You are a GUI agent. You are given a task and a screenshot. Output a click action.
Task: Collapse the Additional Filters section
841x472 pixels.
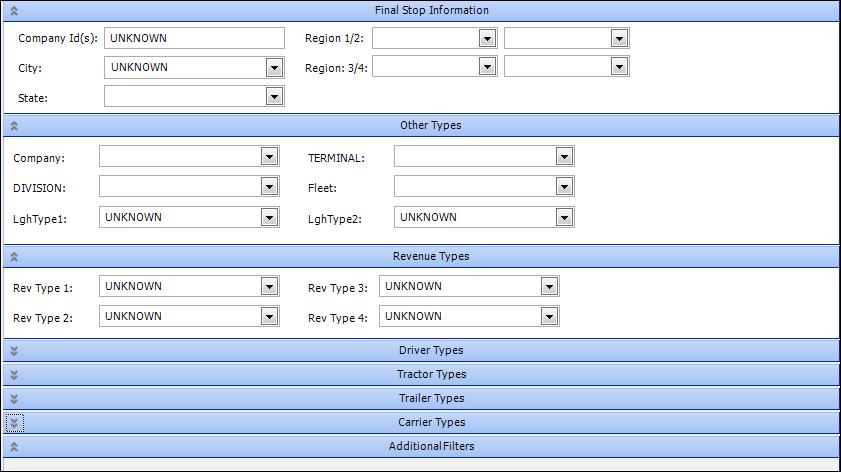click(14, 446)
